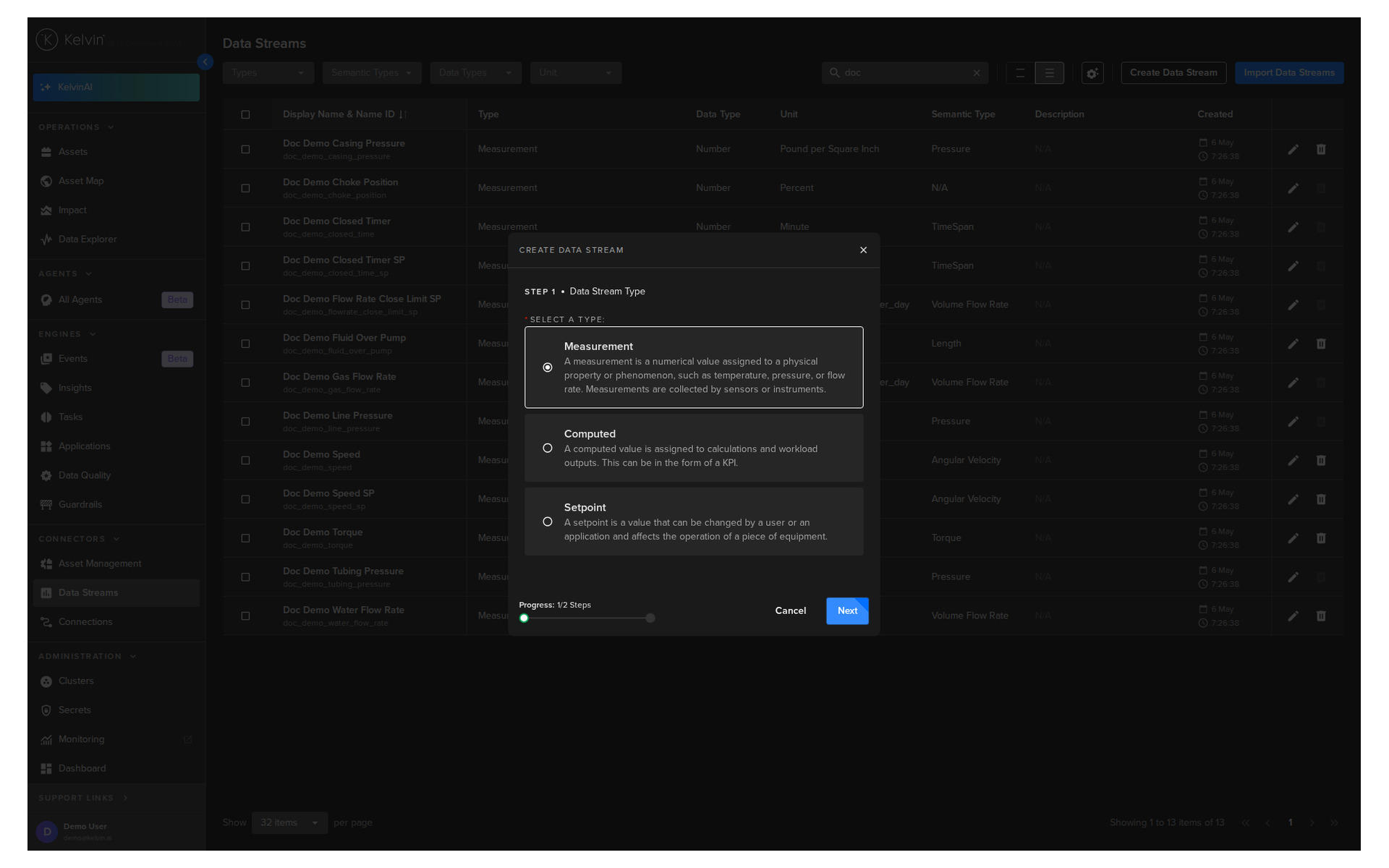Screen dimensions: 1389x868
Task: Collapse the sidebar with the arrow button
Action: (205, 62)
